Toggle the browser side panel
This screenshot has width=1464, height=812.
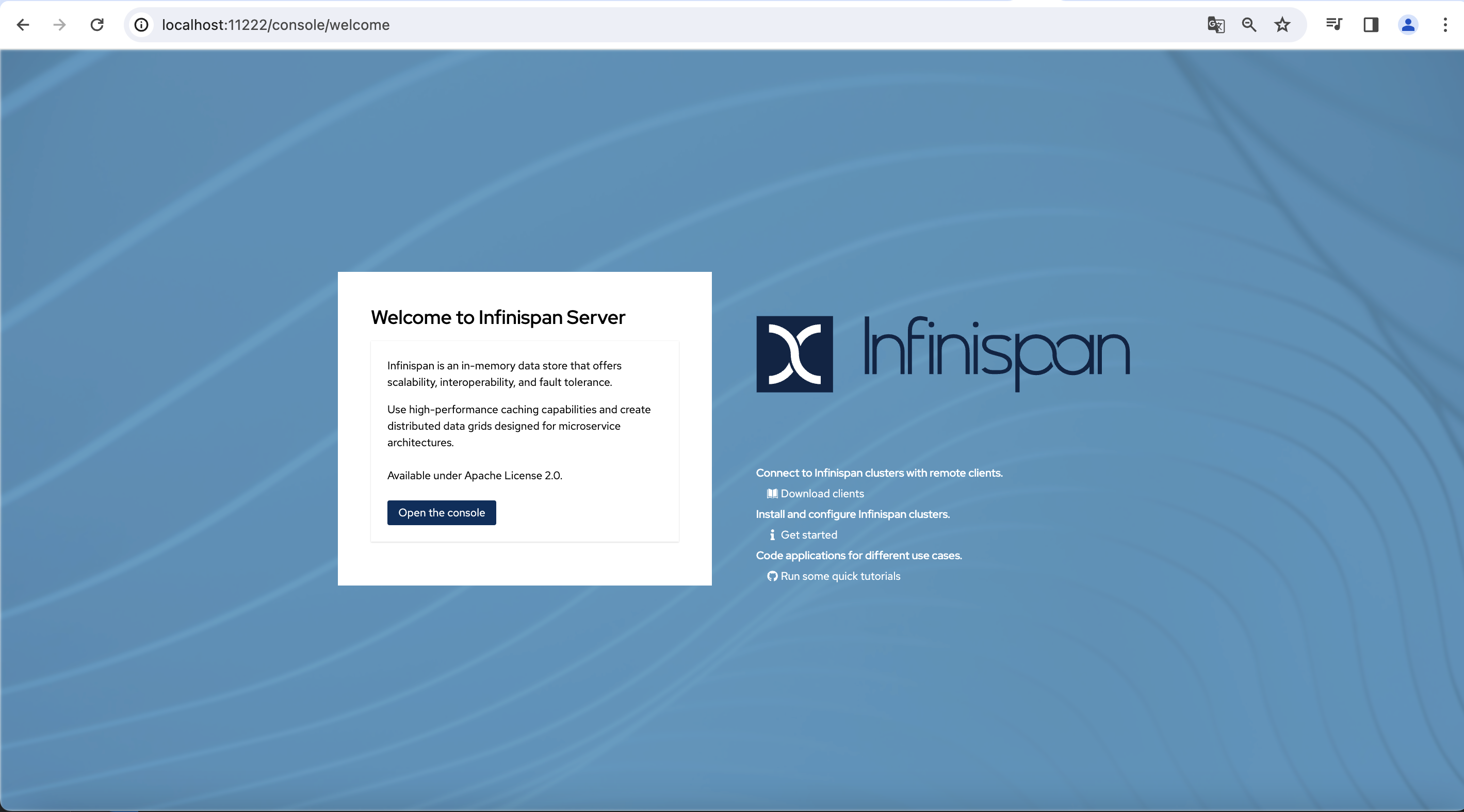[x=1371, y=25]
